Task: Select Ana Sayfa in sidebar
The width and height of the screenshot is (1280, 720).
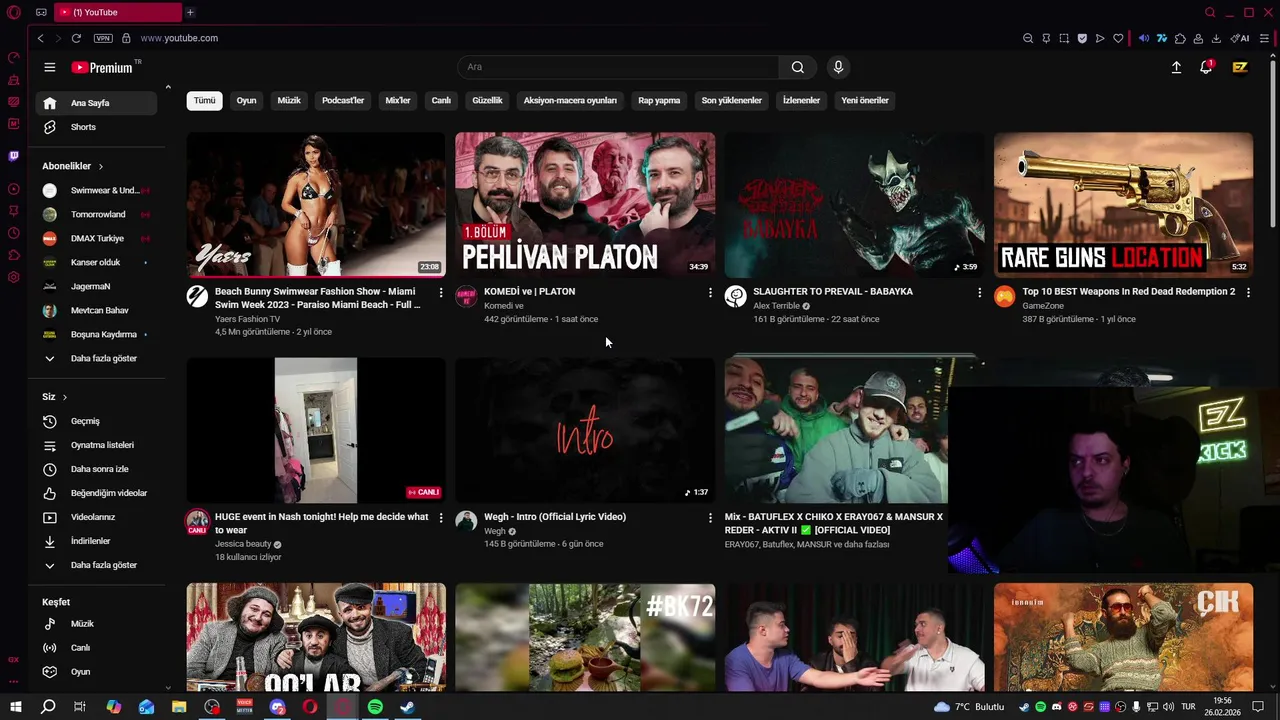Action: pyautogui.click(x=96, y=103)
